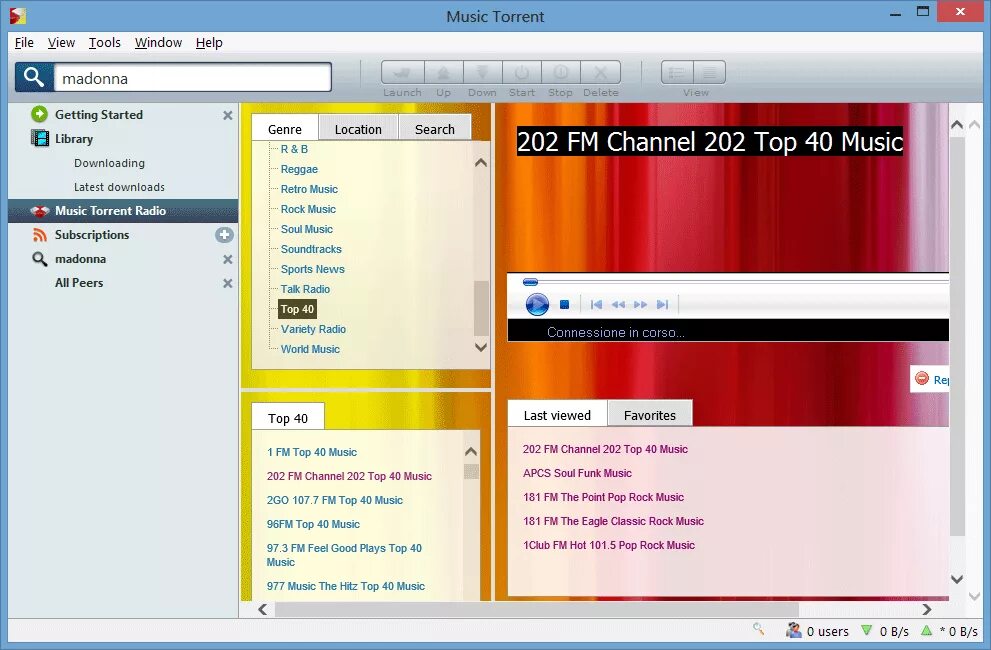
Task: Open the madonna search results in sidebar
Action: (80, 259)
